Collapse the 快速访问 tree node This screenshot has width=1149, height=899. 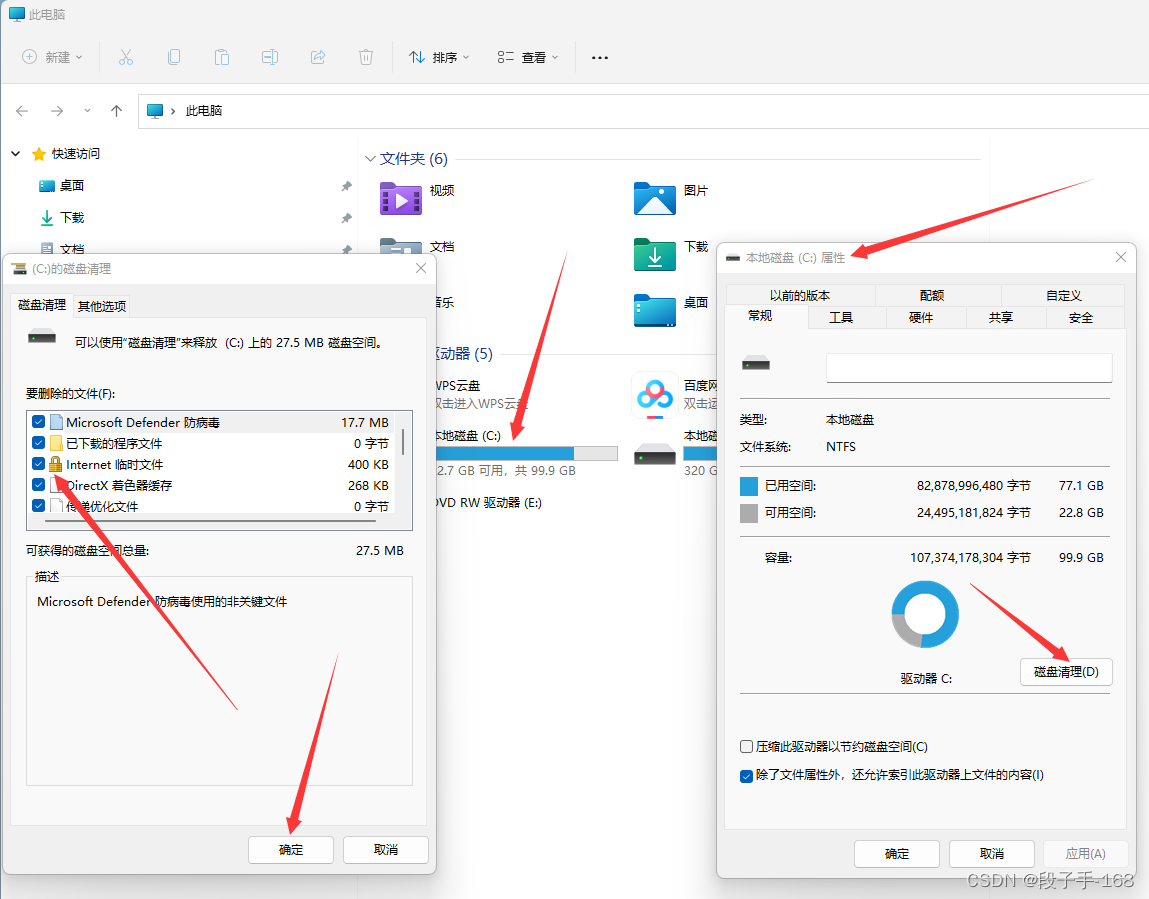coord(15,154)
